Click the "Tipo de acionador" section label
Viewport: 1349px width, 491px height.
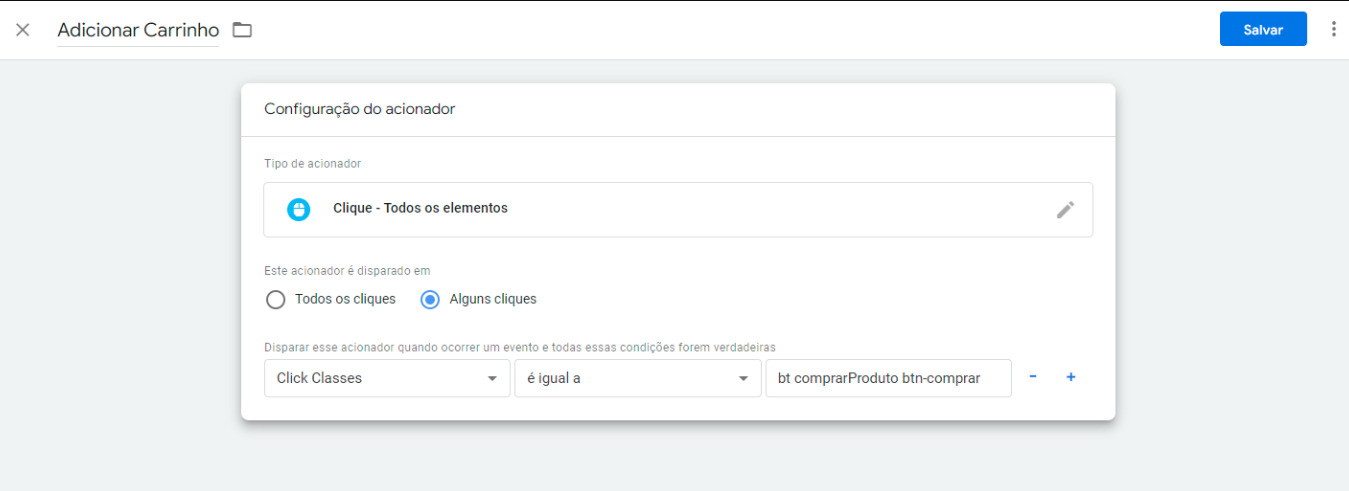(x=313, y=163)
